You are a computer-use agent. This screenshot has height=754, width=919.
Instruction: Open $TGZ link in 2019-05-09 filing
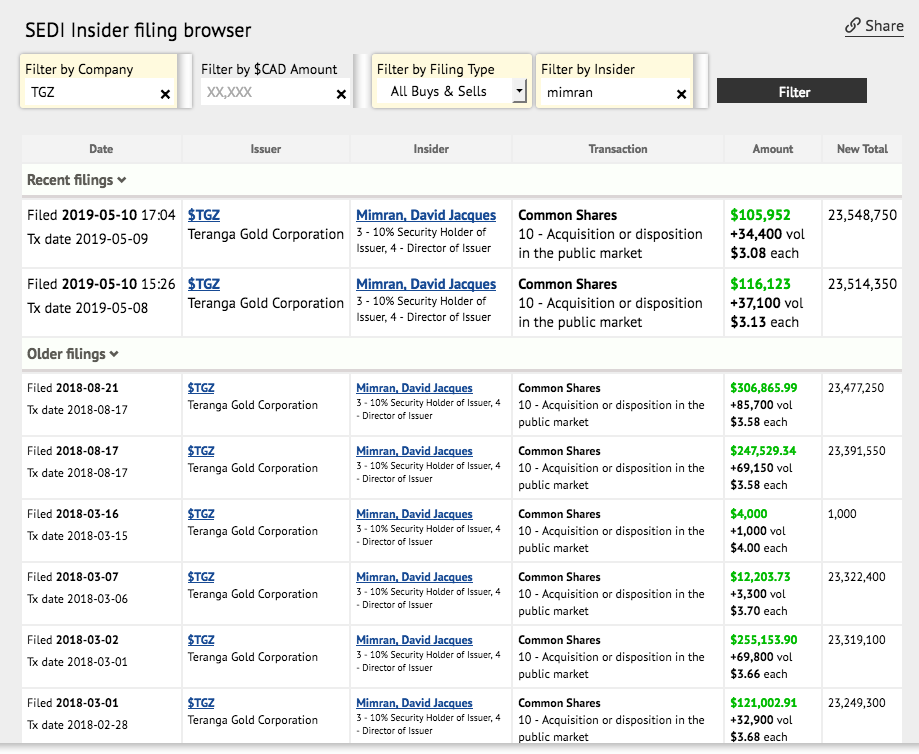[204, 215]
